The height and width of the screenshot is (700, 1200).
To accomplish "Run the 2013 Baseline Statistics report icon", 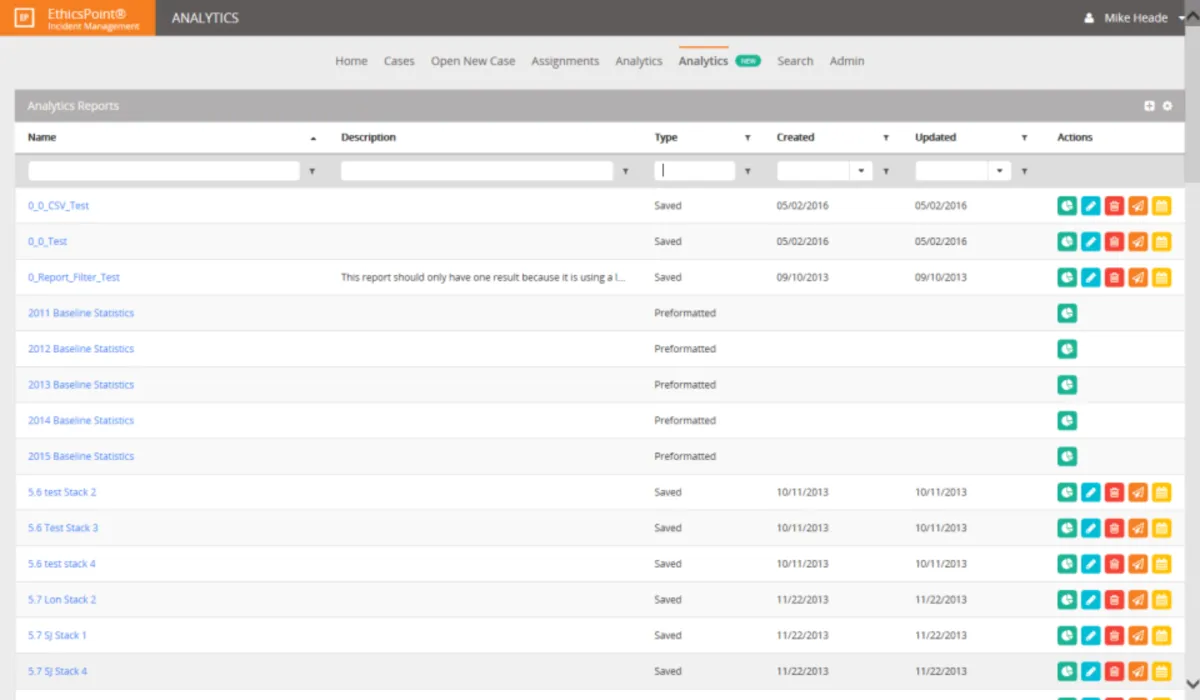I will coord(1067,385).
